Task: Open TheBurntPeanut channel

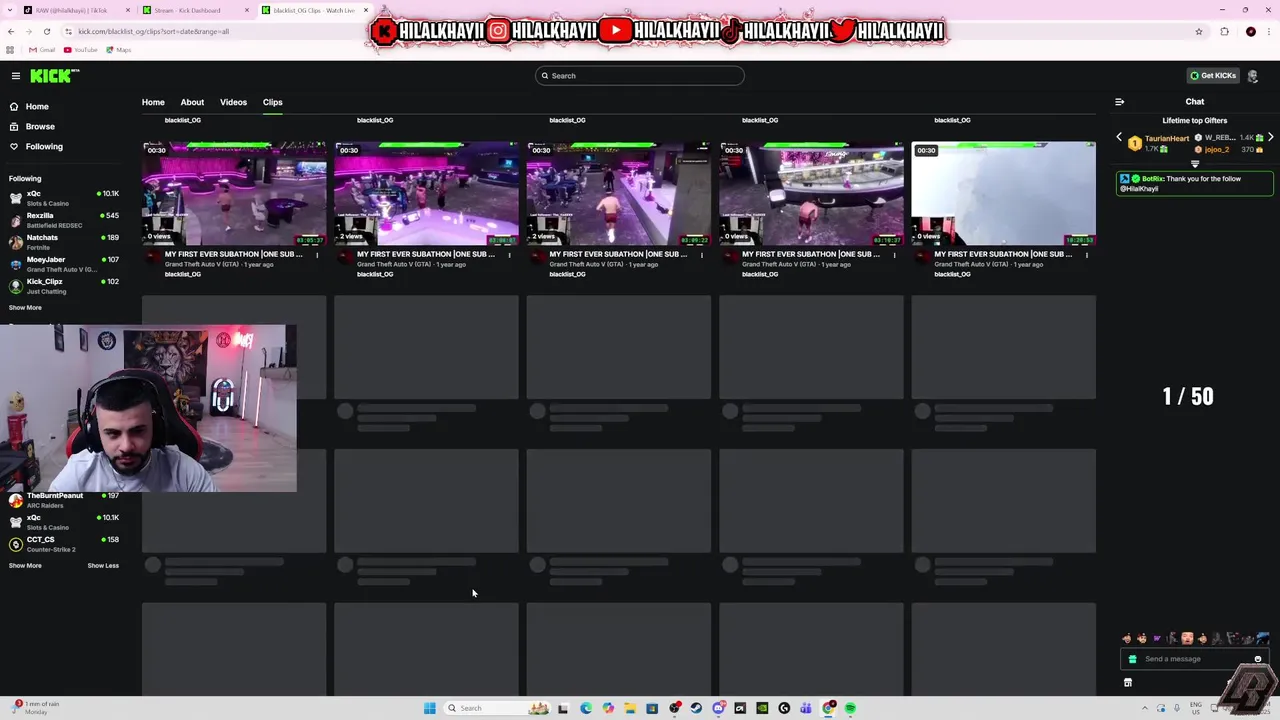Action: (64, 500)
